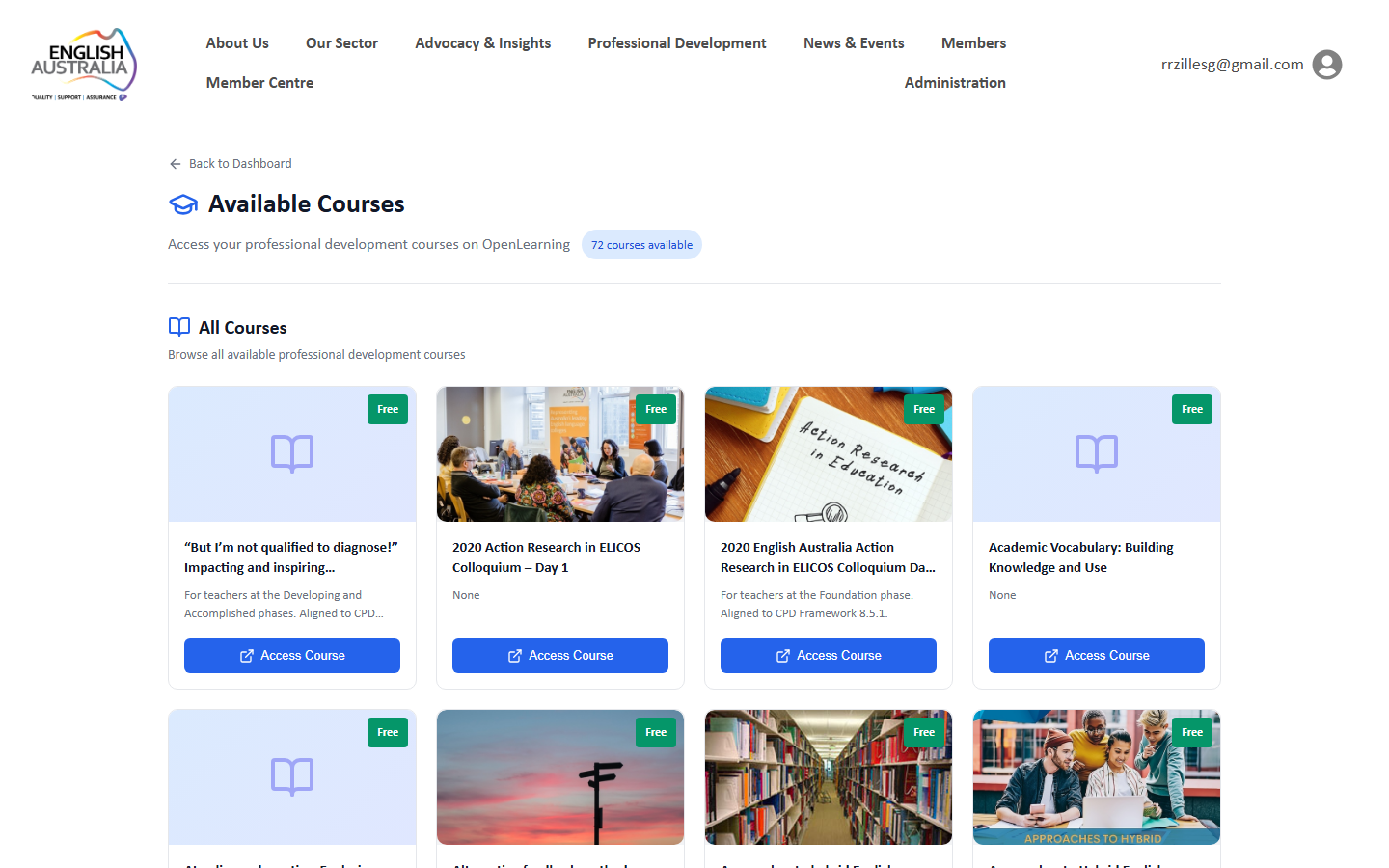
Task: Click the Free badge on the 2020 Action Research Day 1 card
Action: (x=656, y=410)
